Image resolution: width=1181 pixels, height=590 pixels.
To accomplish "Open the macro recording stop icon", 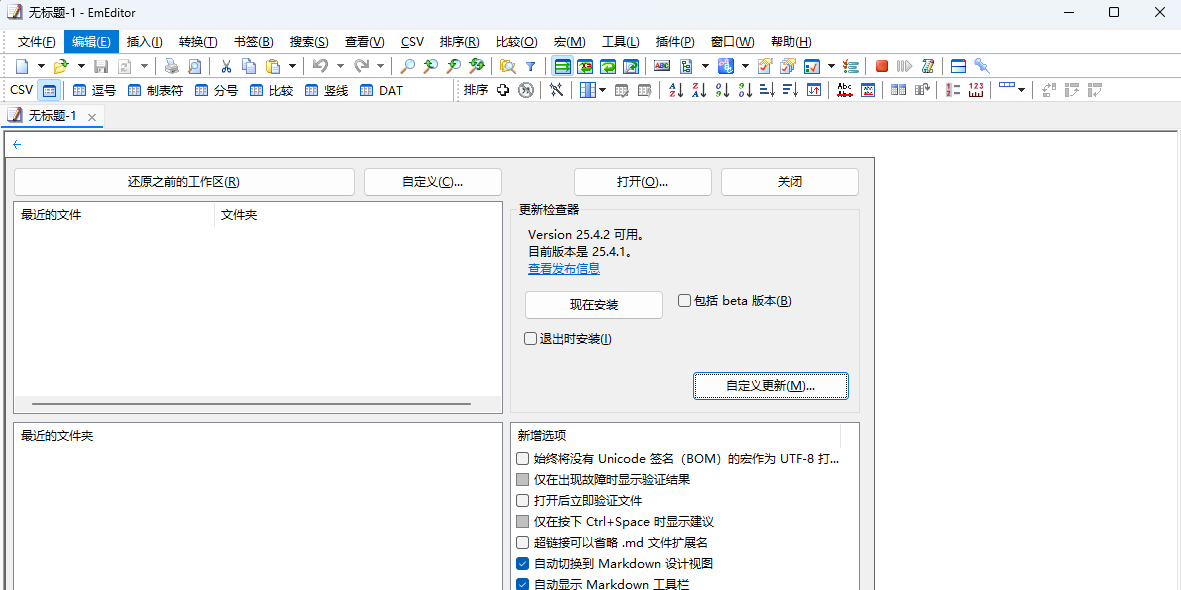I will click(881, 66).
